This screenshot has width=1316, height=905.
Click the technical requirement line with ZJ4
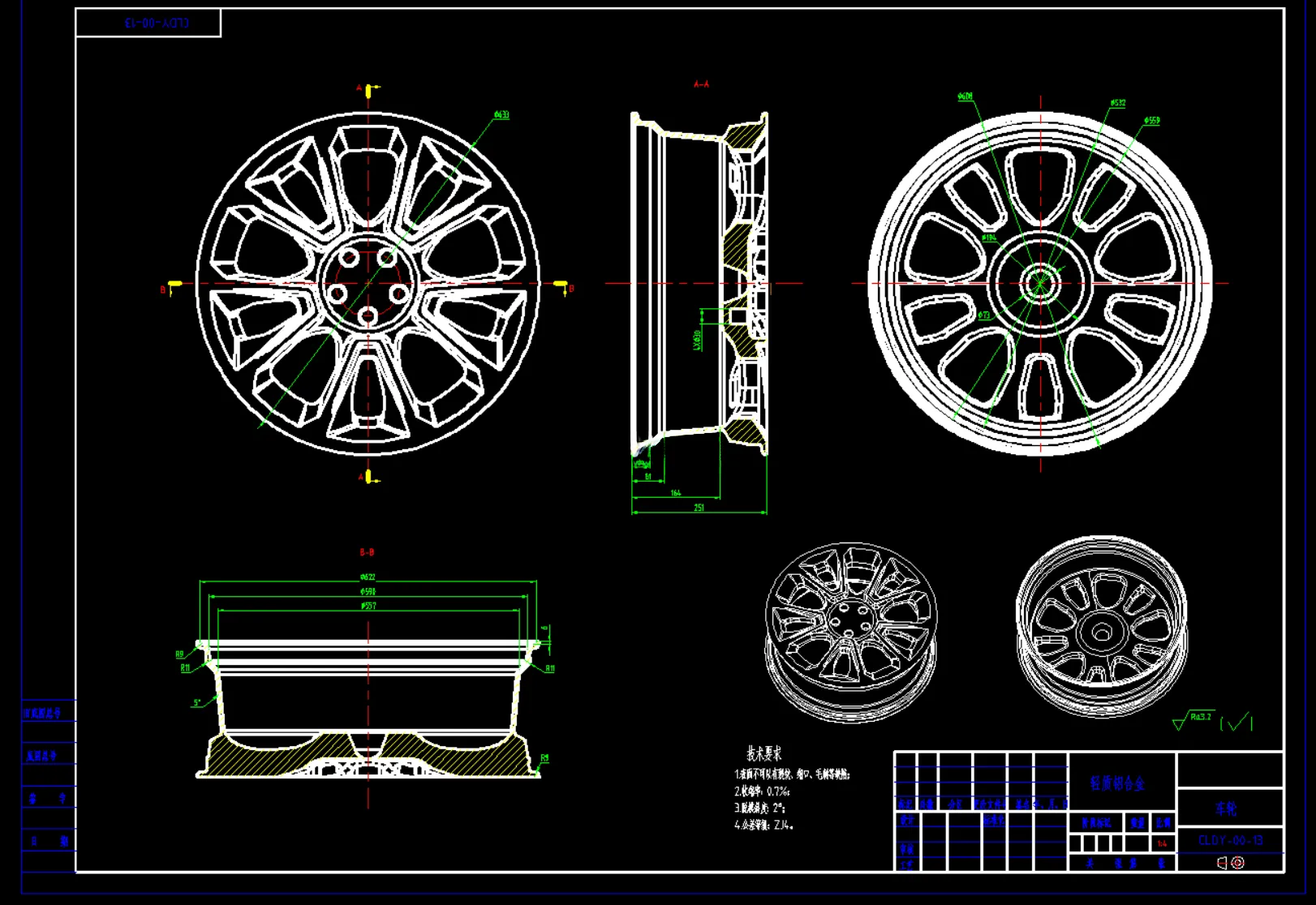coord(763,826)
